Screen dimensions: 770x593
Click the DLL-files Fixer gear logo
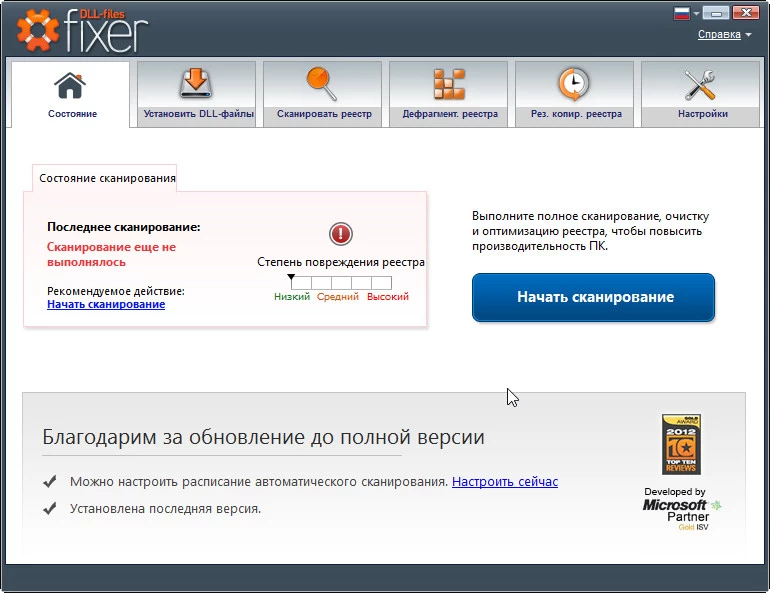[37, 31]
